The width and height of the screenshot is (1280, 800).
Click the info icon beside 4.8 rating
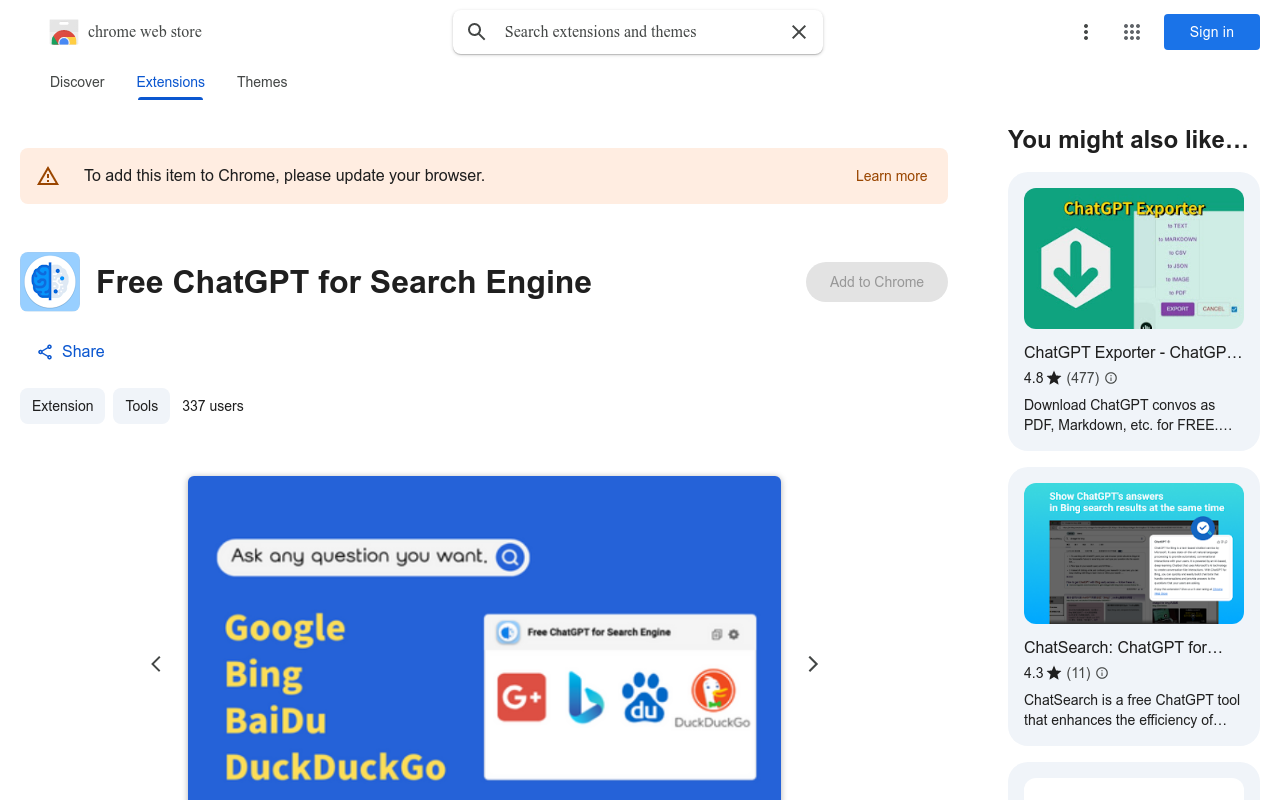(x=1111, y=378)
